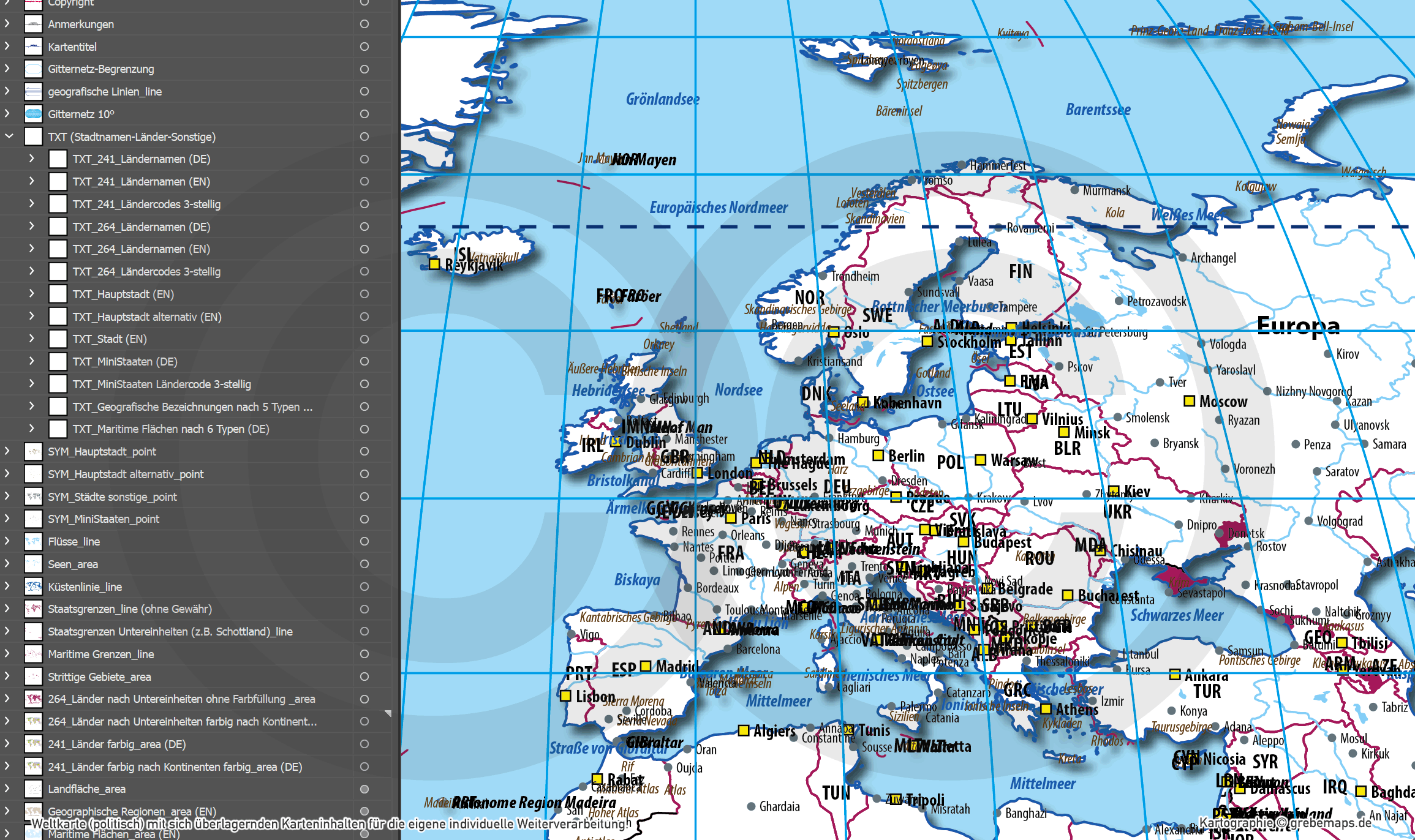The width and height of the screenshot is (1415, 840).
Task: Select the geografische Linien_line layer name
Action: pos(105,91)
